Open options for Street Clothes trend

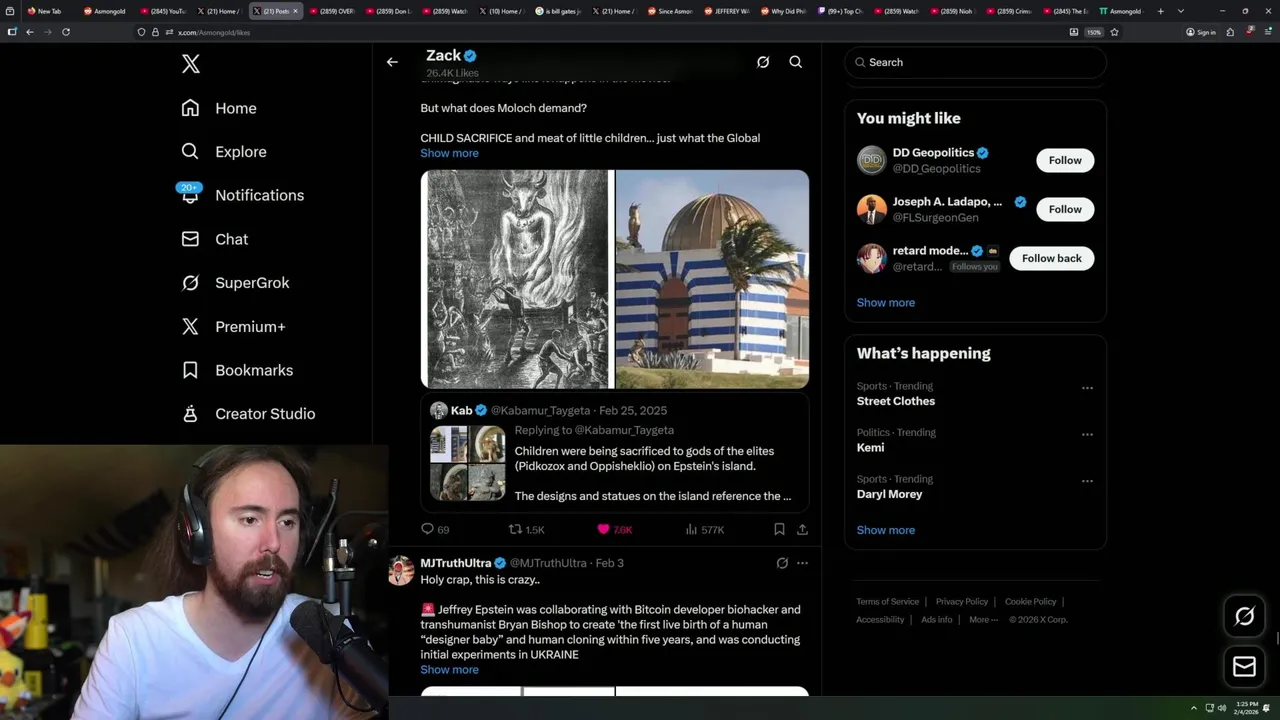tap(1087, 388)
